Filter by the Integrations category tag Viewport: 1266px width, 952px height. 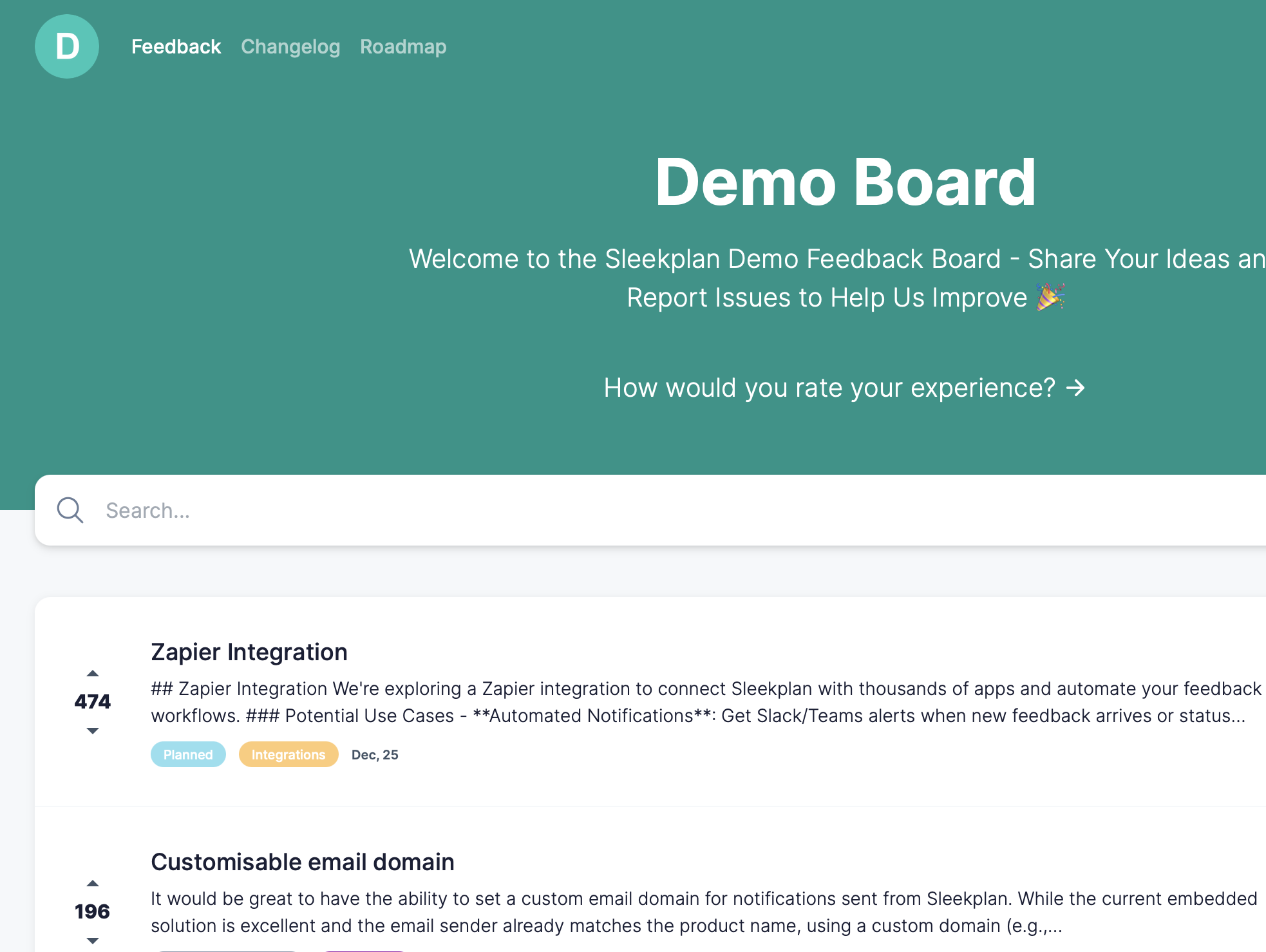288,754
